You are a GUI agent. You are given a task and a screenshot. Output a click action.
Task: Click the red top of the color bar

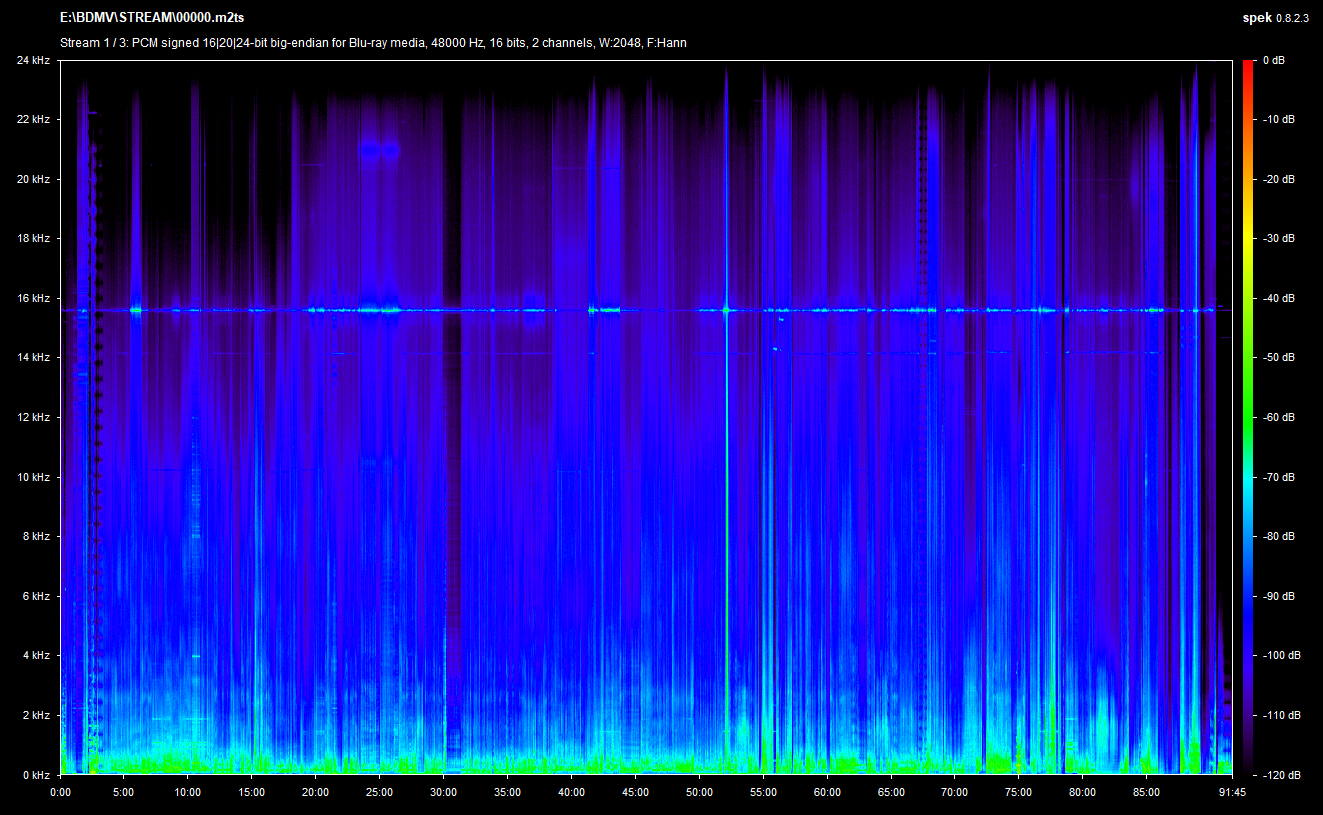click(x=1248, y=65)
